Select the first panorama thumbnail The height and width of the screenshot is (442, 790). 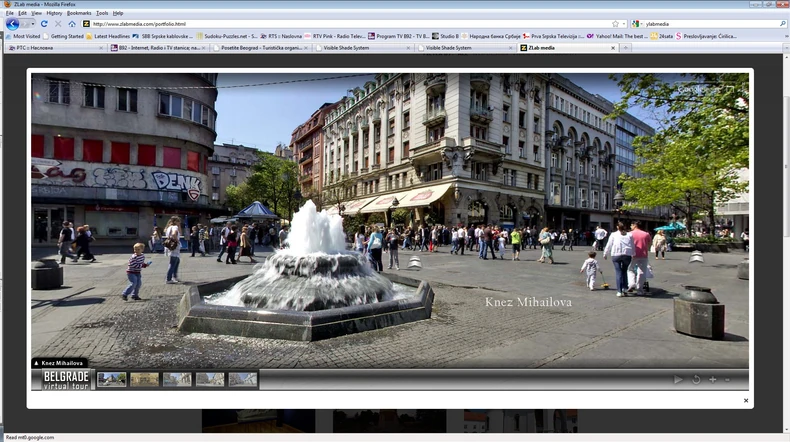pyautogui.click(x=112, y=379)
